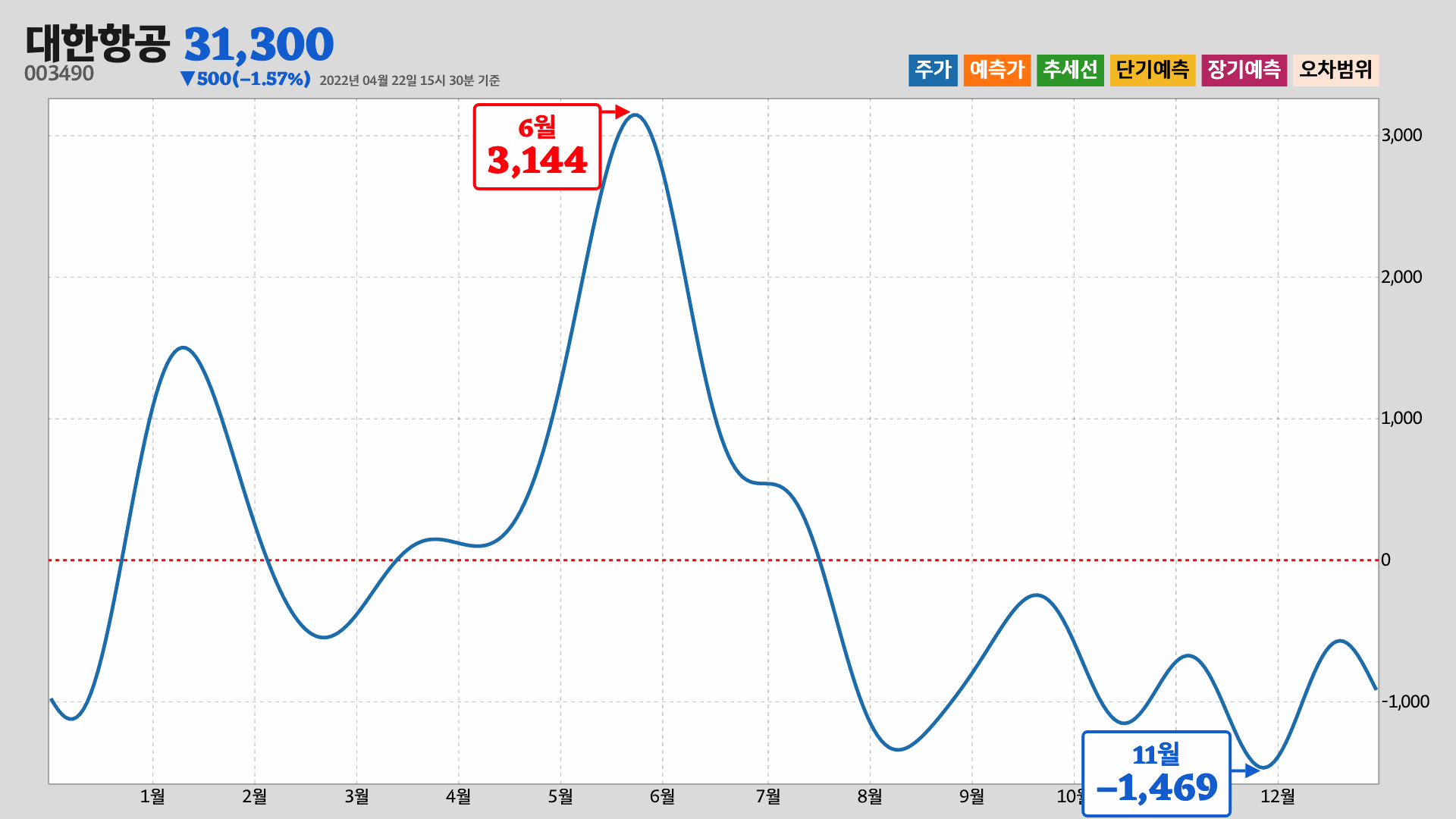Image resolution: width=1456 pixels, height=819 pixels.
Task: Click the 6월 3,144 peak callout
Action: (537, 146)
